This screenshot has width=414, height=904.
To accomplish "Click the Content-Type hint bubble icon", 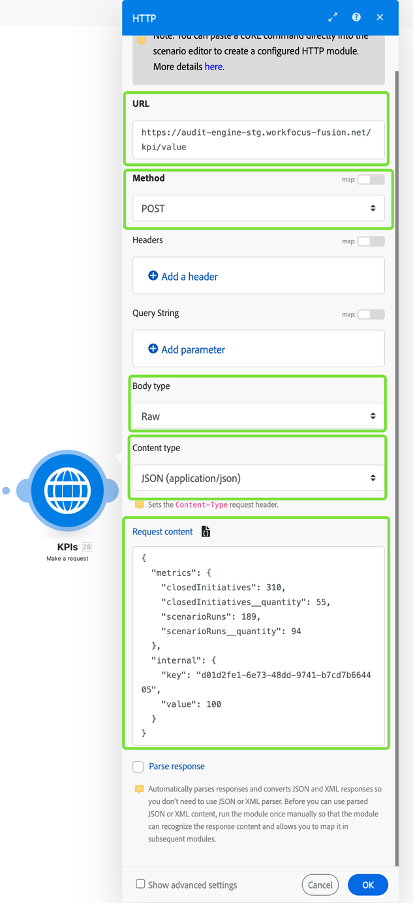I will point(139,504).
